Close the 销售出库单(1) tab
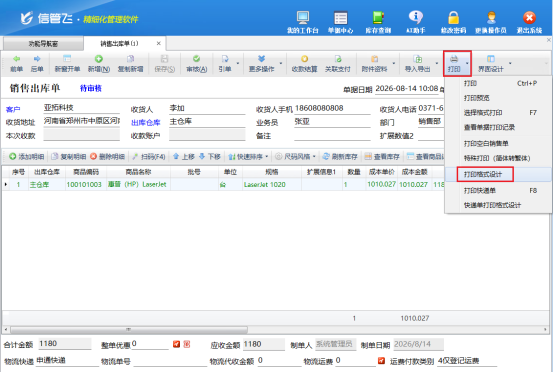Screen dimensions: 554x372 pos(159,43)
